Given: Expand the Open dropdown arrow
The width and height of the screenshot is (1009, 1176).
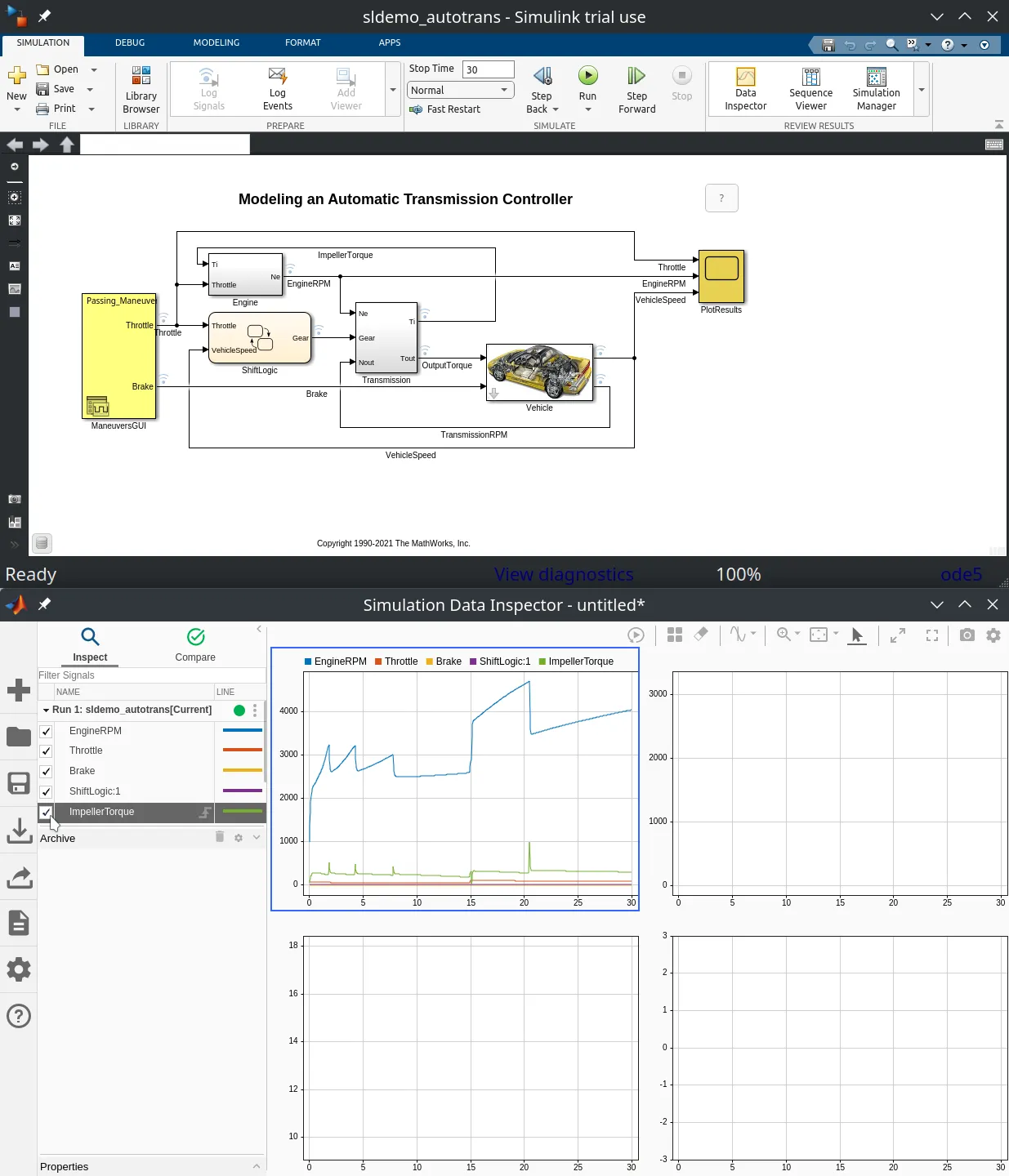Looking at the screenshot, I should [94, 69].
